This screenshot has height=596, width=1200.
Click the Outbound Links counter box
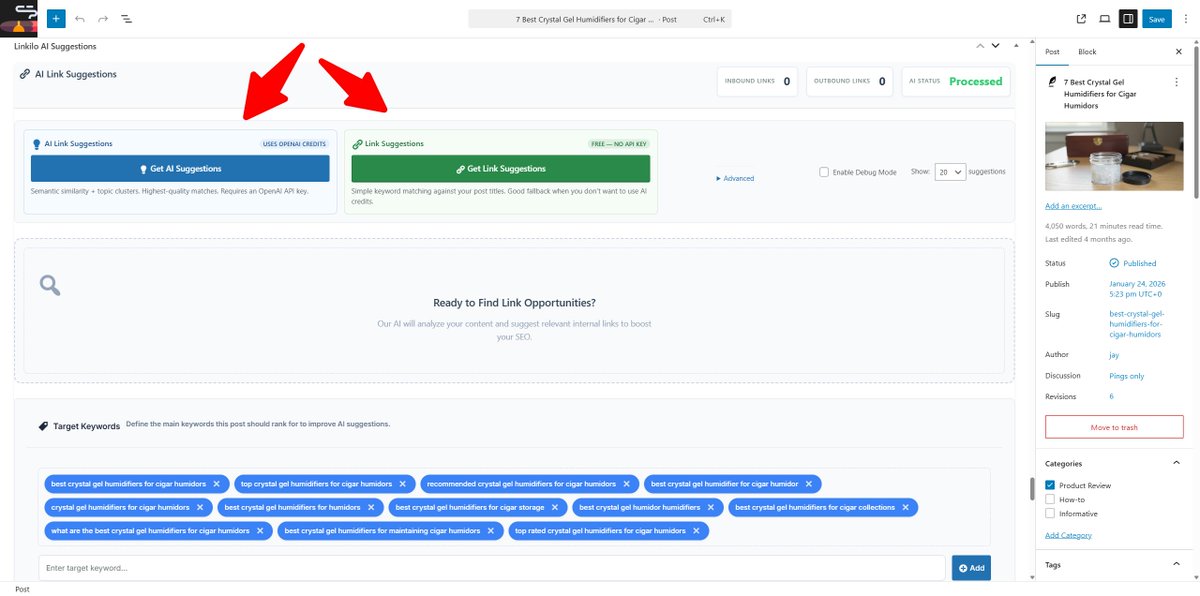(851, 81)
